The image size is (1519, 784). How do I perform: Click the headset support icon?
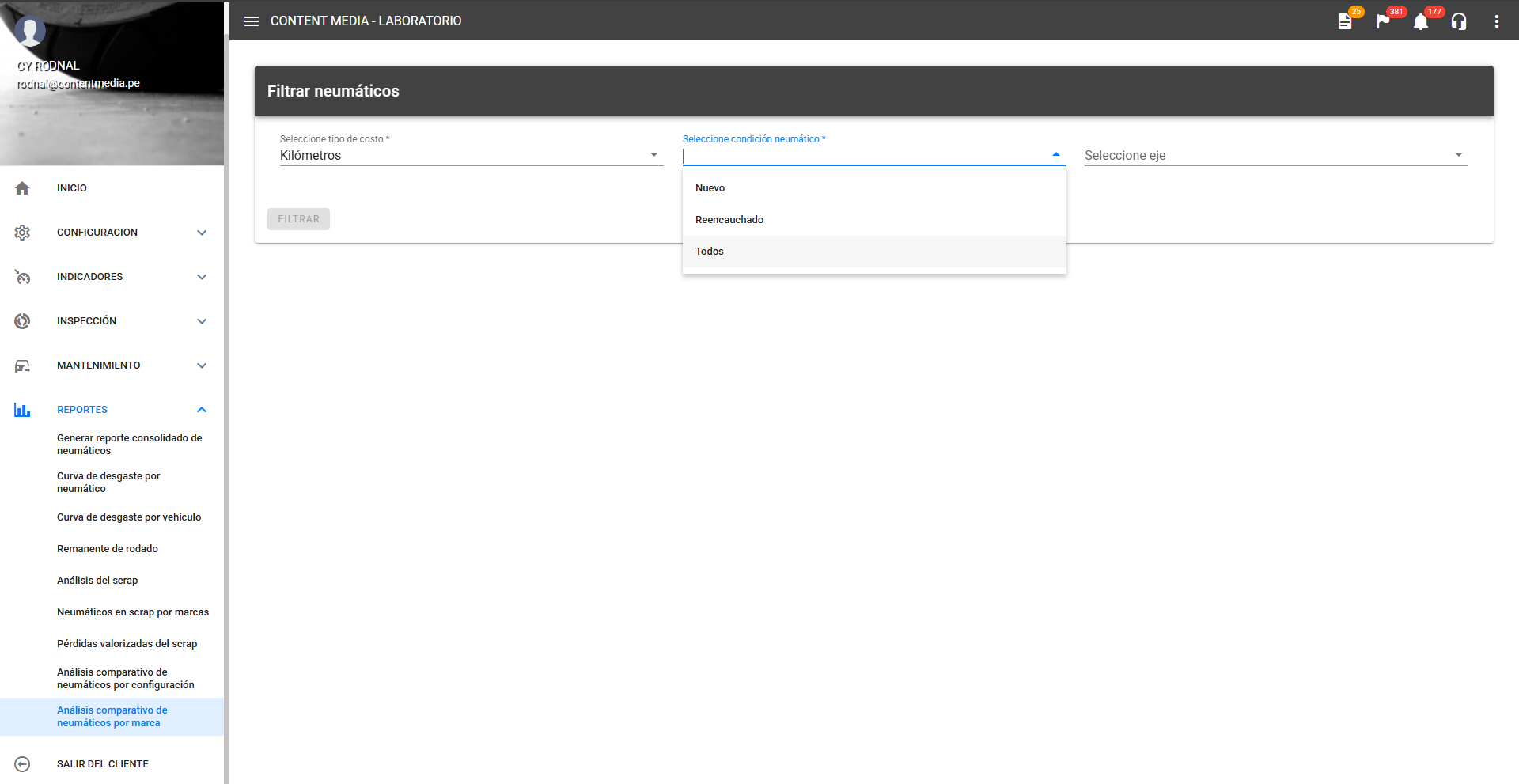tap(1459, 21)
